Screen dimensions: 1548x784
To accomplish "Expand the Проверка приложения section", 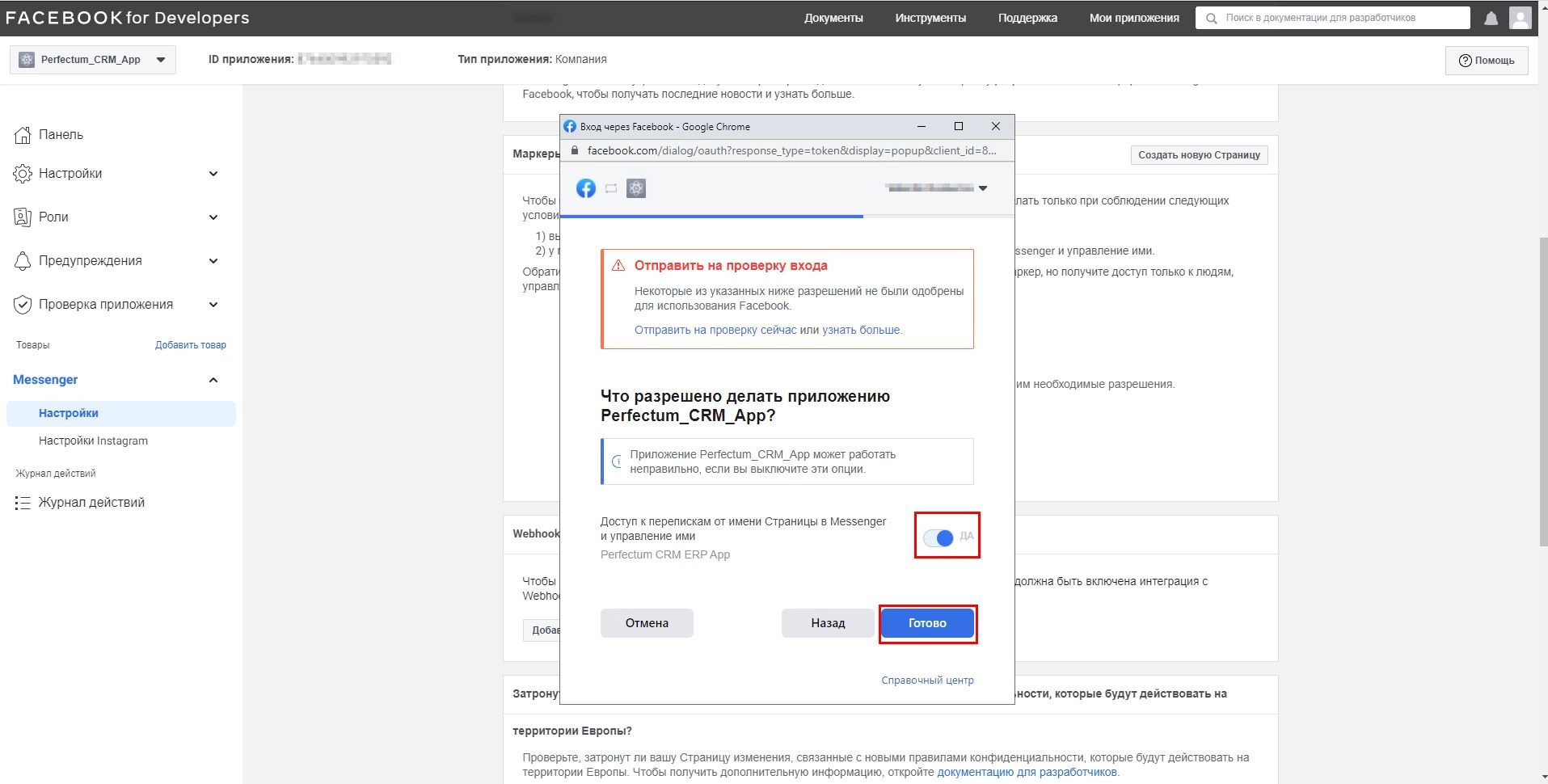I will click(213, 305).
